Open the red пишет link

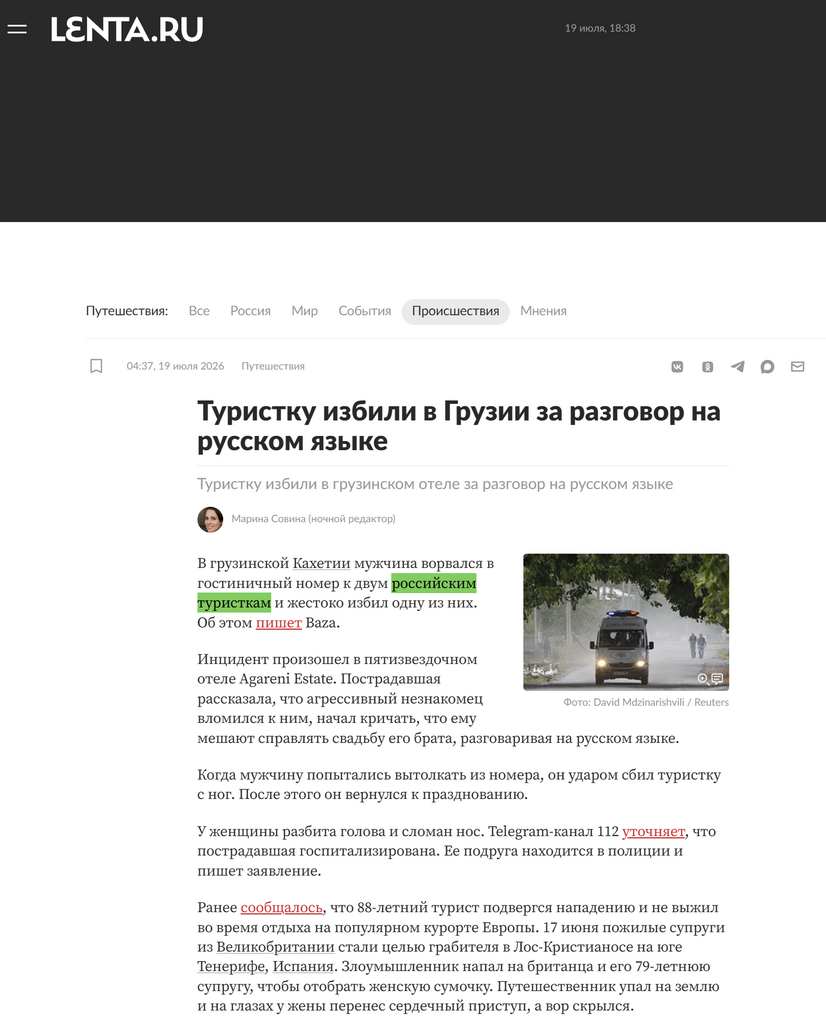(279, 622)
